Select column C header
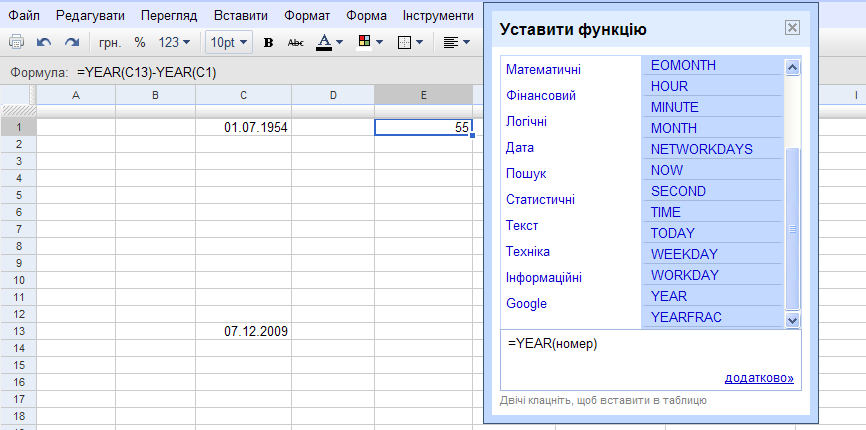This screenshot has width=866, height=430. [244, 95]
